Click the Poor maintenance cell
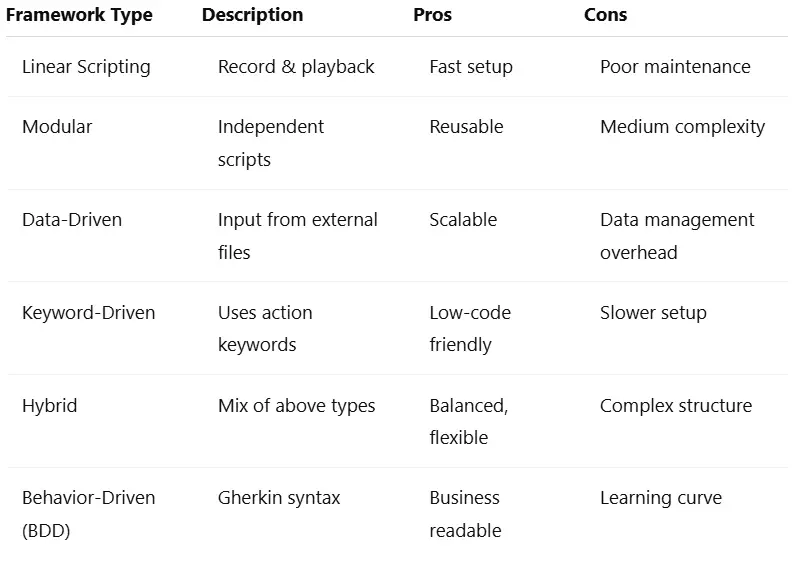 (675, 67)
